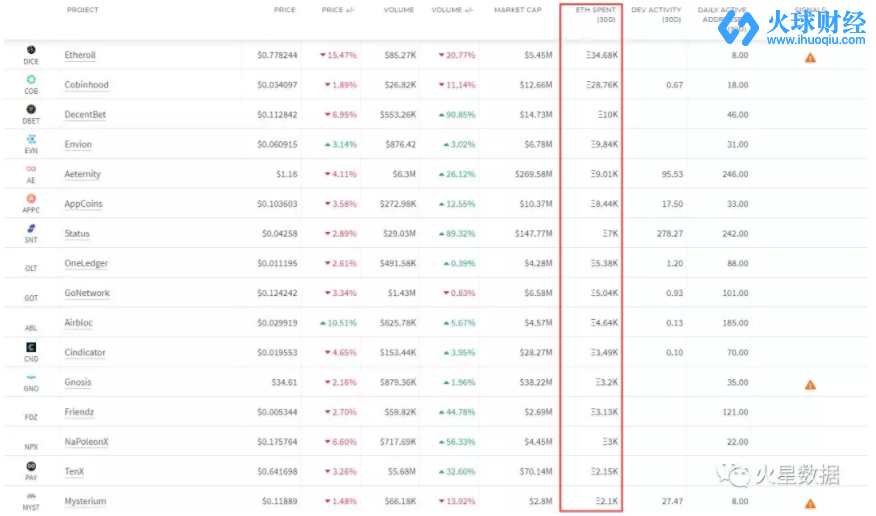Open the Gnosis project link
This screenshot has width=876, height=516.
[x=78, y=382]
